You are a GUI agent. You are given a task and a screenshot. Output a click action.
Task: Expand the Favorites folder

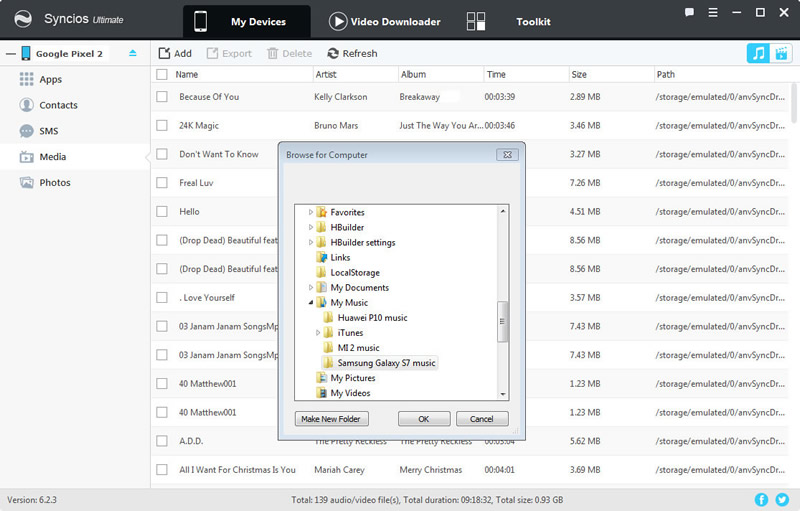pos(310,212)
